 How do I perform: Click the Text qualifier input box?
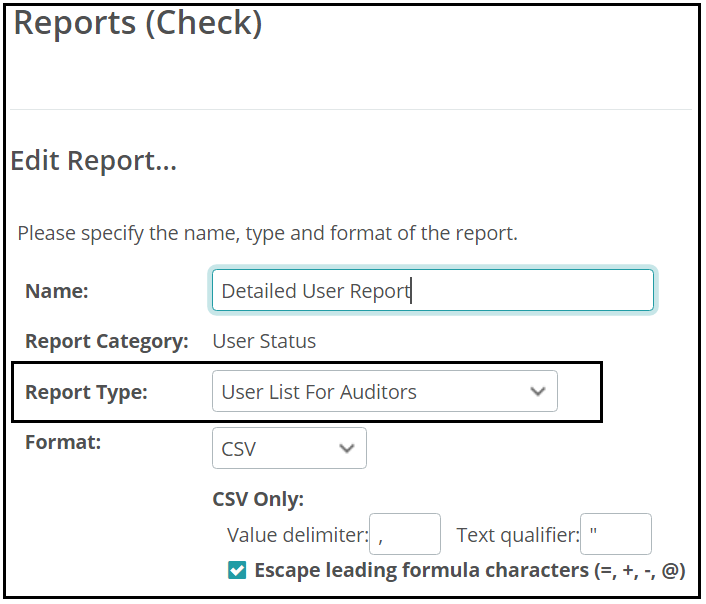tap(615, 534)
